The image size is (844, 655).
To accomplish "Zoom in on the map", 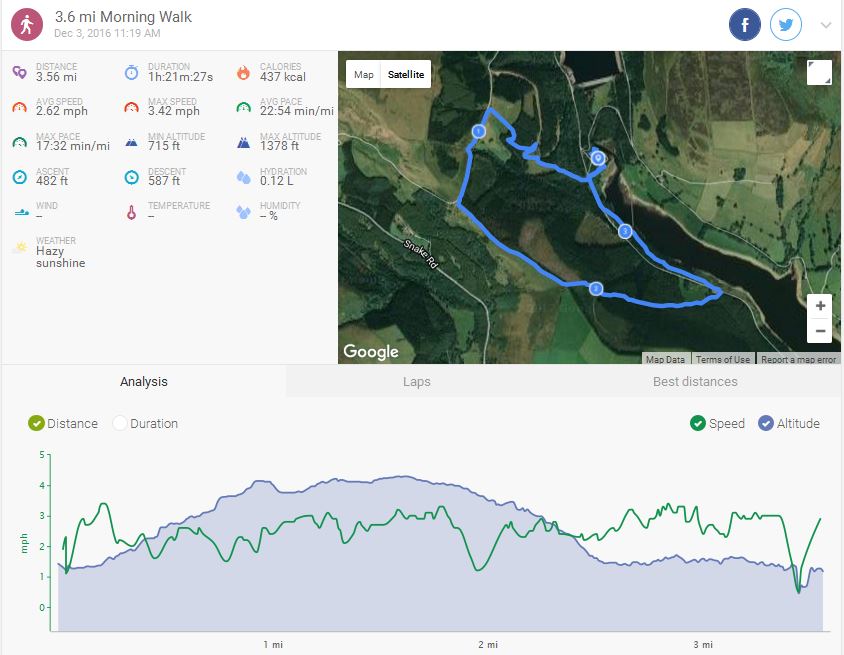I will [x=820, y=306].
